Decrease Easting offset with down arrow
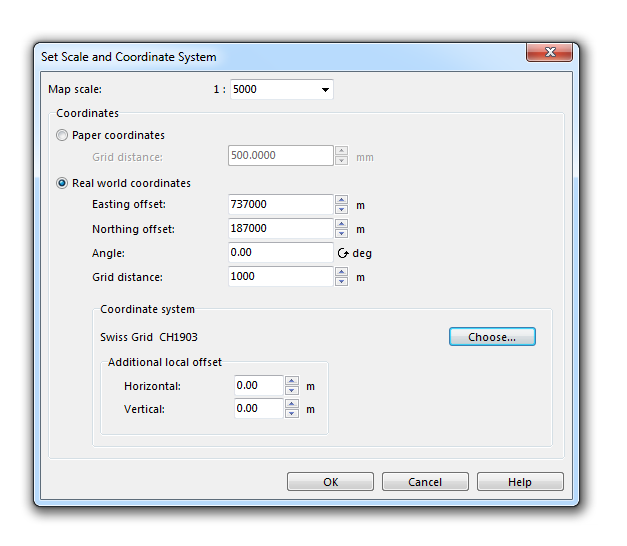627x546 pixels. tap(341, 209)
